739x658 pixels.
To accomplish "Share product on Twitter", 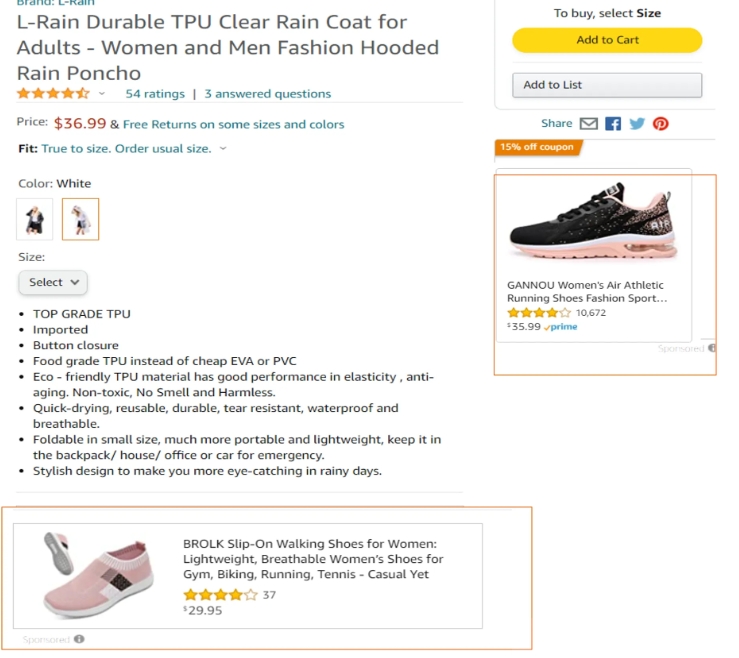I will pos(637,124).
